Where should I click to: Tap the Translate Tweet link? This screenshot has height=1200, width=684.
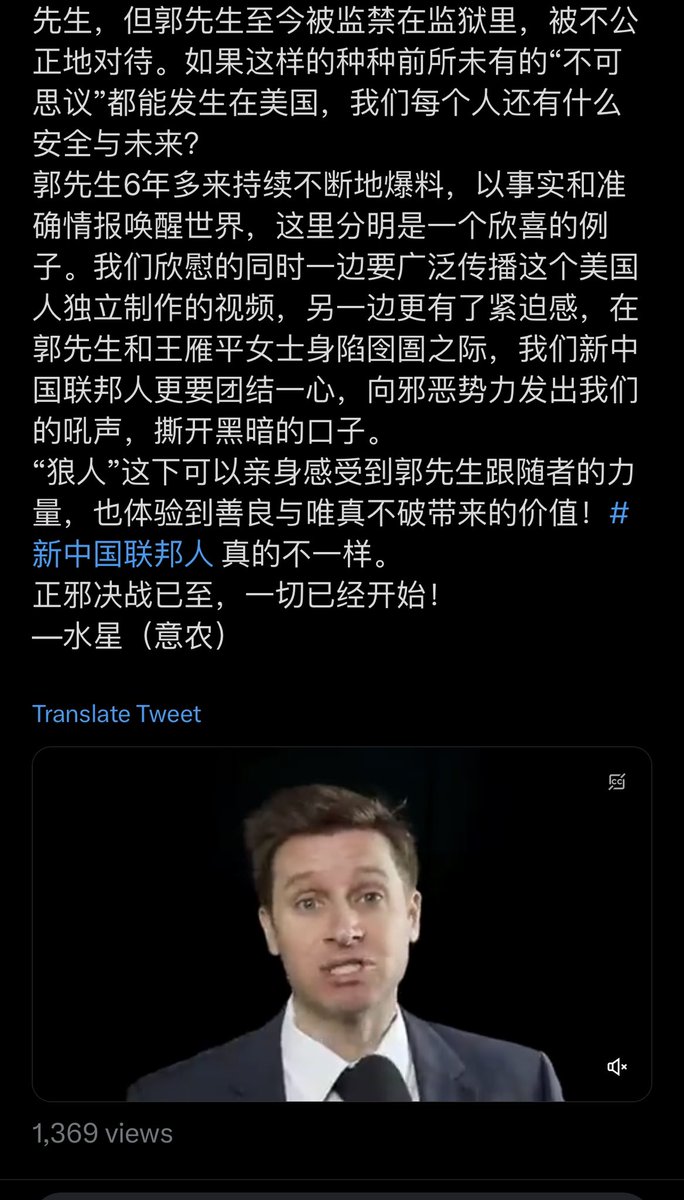[x=116, y=714]
